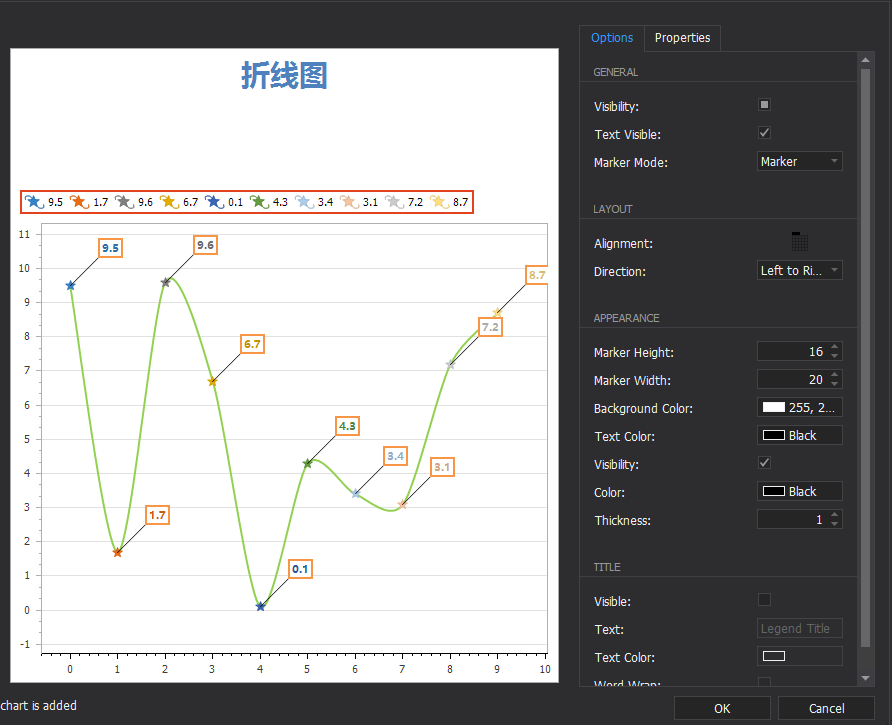The image size is (892, 725).
Task: Click the Cancel button
Action: click(x=826, y=708)
